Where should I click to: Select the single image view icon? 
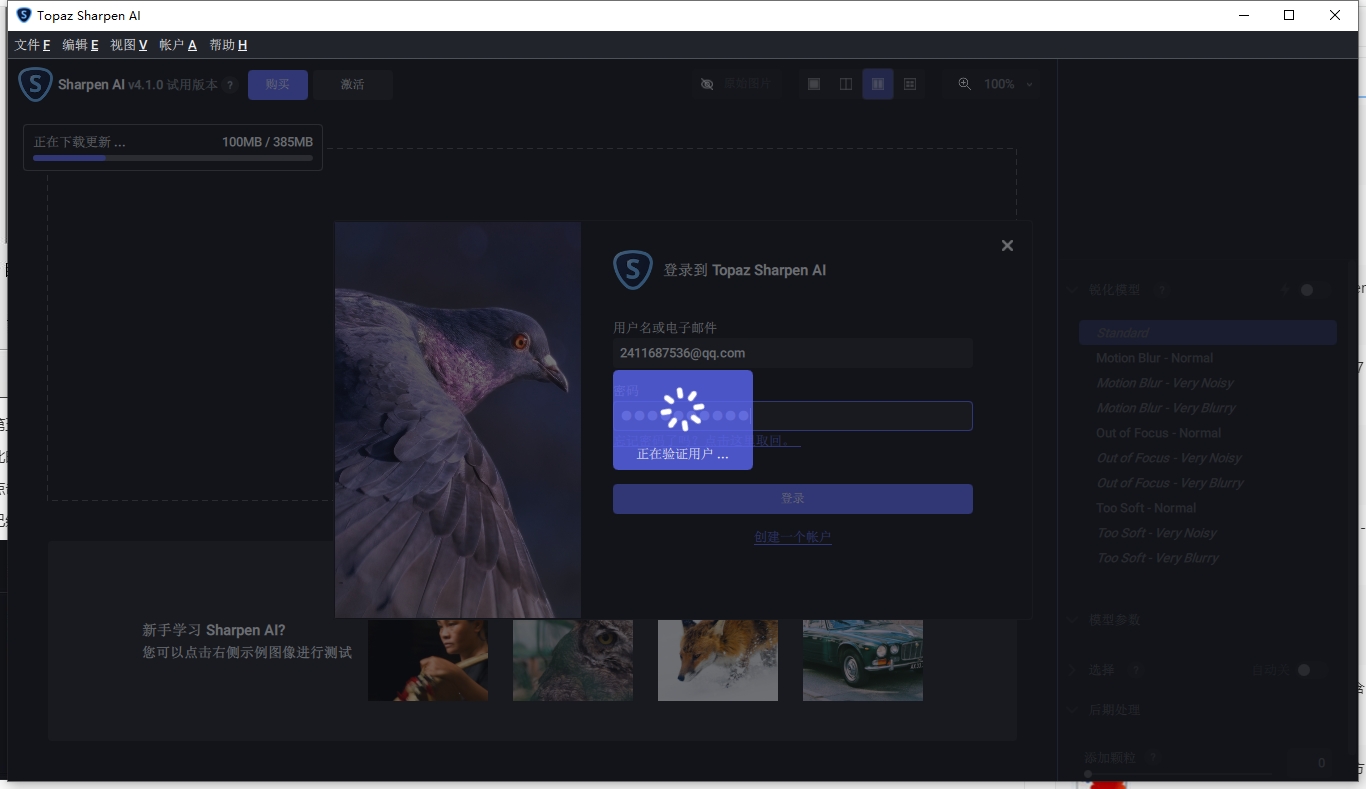[814, 84]
